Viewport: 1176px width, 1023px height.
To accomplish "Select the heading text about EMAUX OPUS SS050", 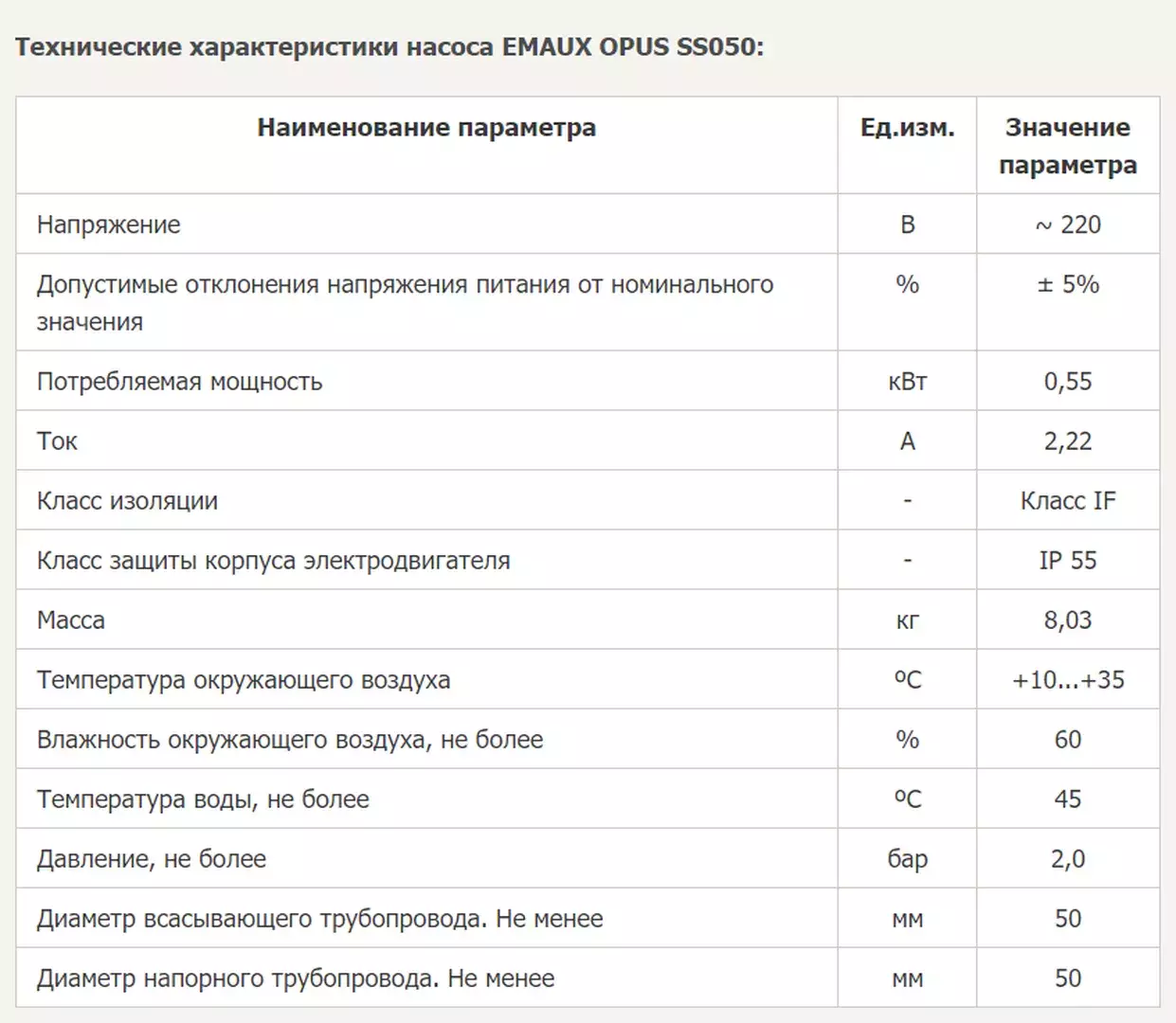I will [x=389, y=46].
